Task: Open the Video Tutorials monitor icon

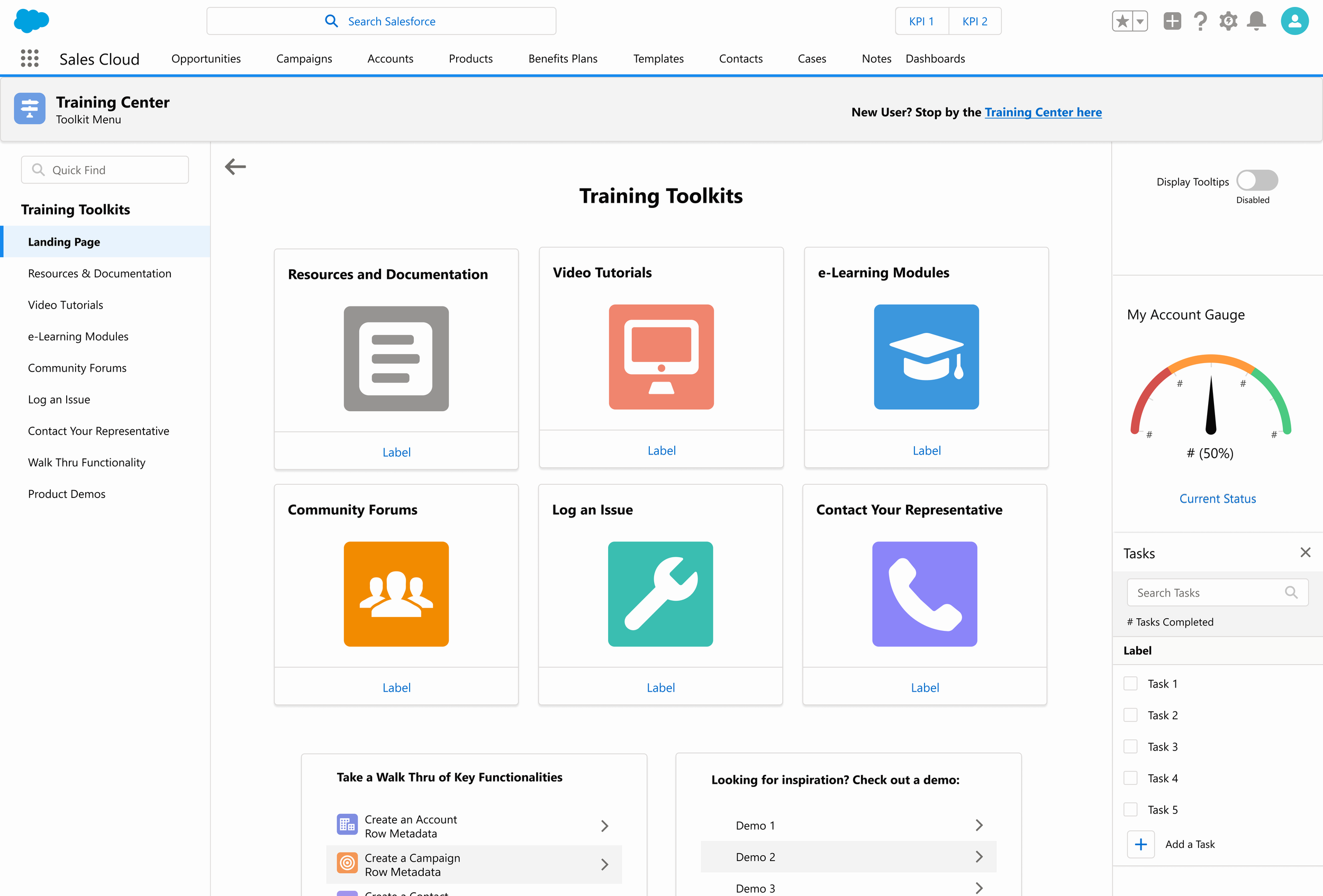Action: click(x=661, y=357)
